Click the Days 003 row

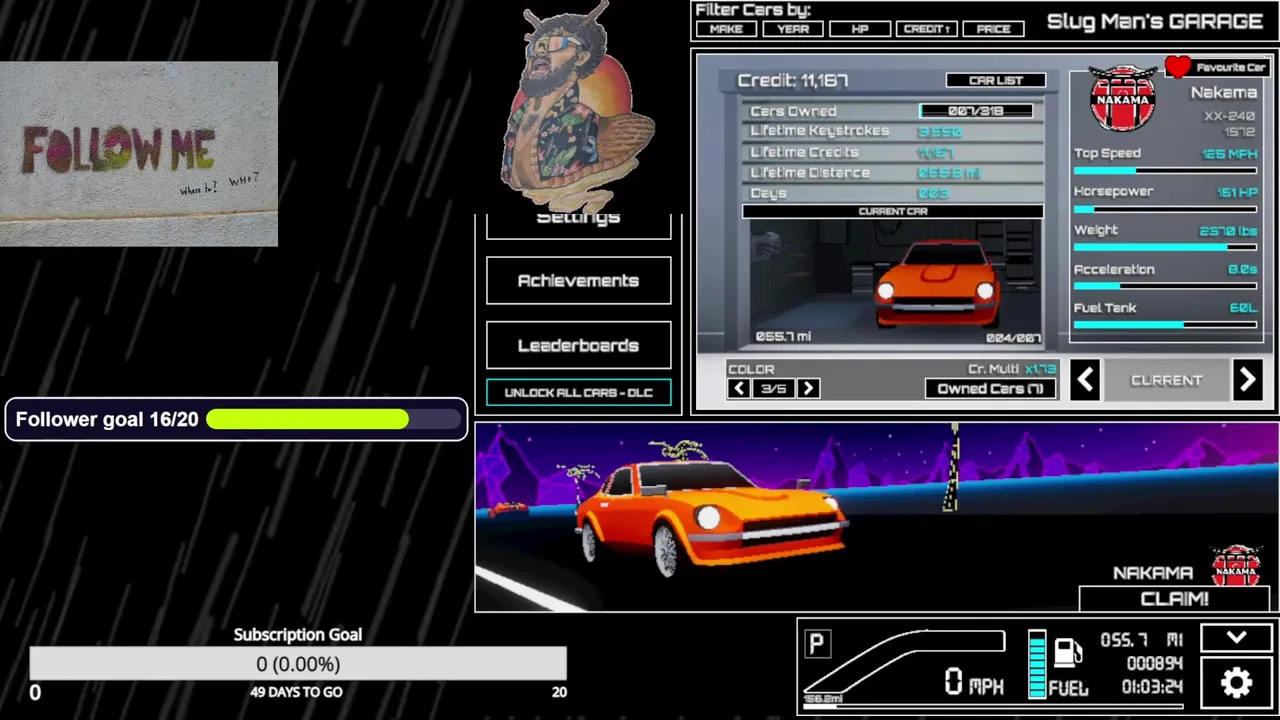(893, 193)
